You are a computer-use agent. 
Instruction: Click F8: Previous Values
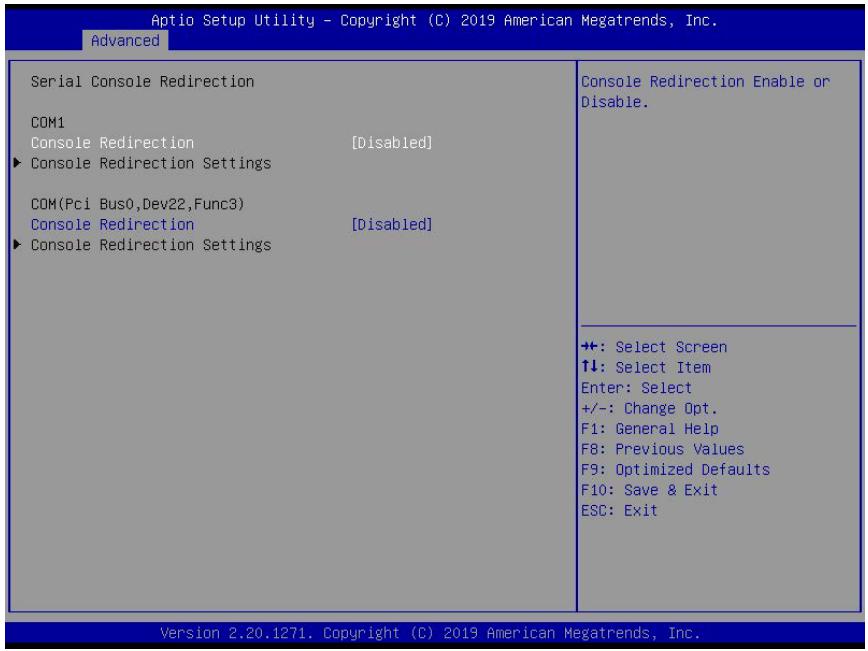tap(662, 449)
